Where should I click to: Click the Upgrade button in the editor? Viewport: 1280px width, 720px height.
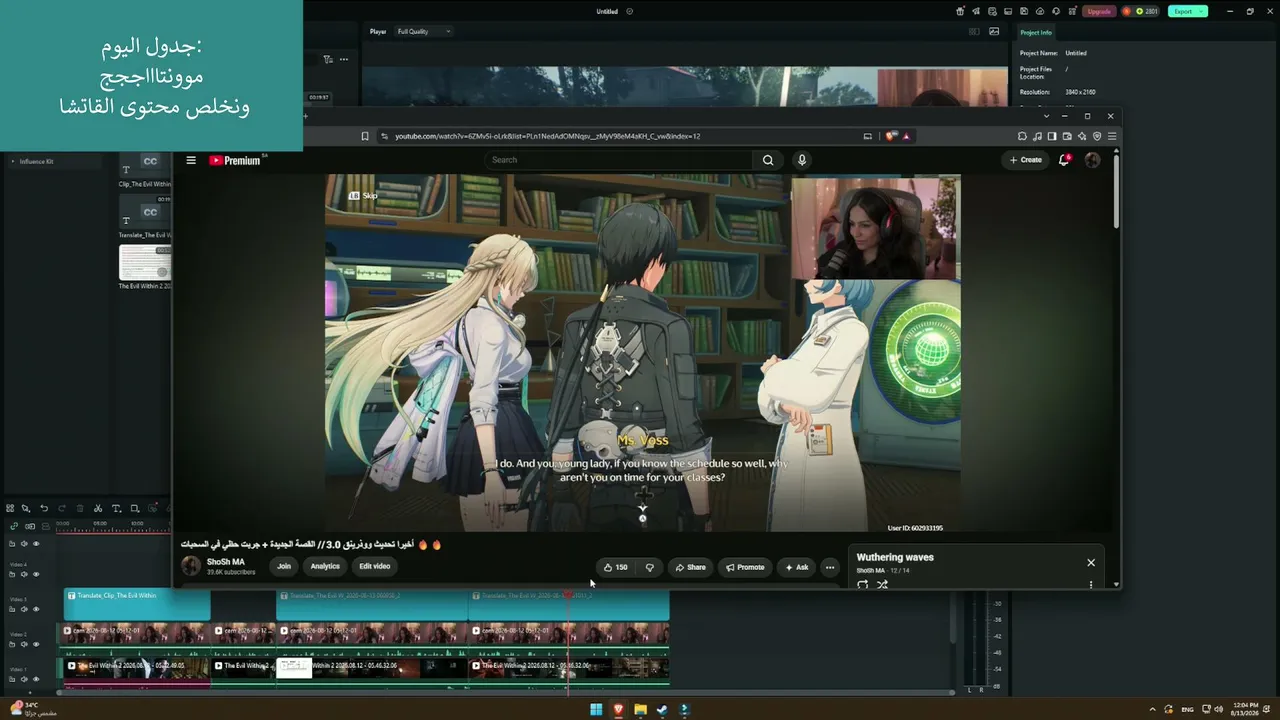pyautogui.click(x=1099, y=11)
